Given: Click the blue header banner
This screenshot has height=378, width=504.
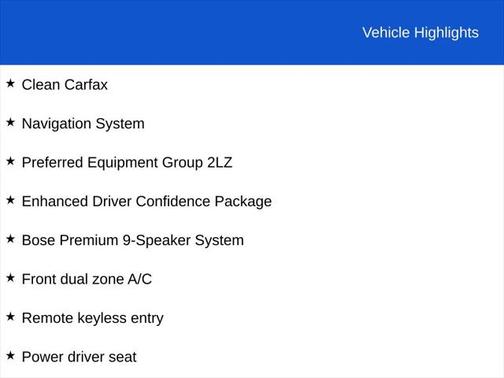Looking at the screenshot, I should [x=252, y=32].
